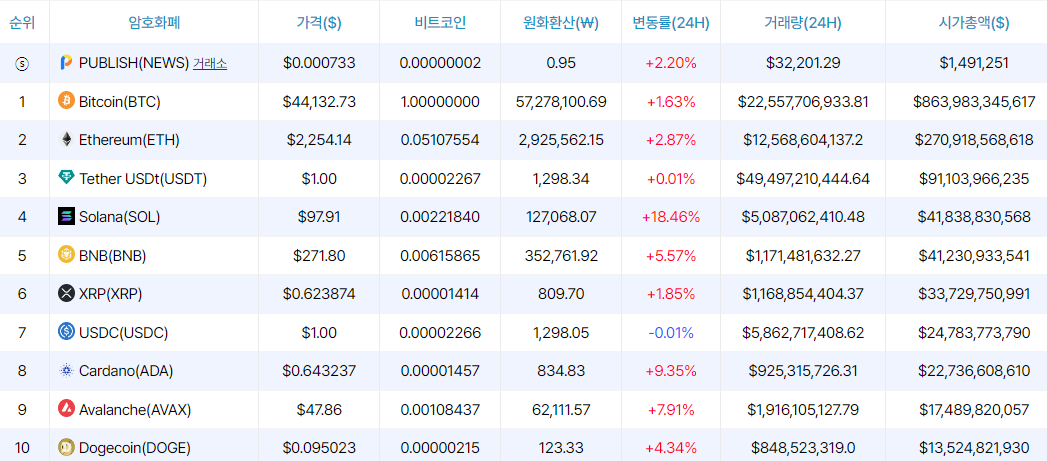Viewport: 1047px width, 461px height.
Task: Click the BNB yellow logo icon
Action: 66,255
